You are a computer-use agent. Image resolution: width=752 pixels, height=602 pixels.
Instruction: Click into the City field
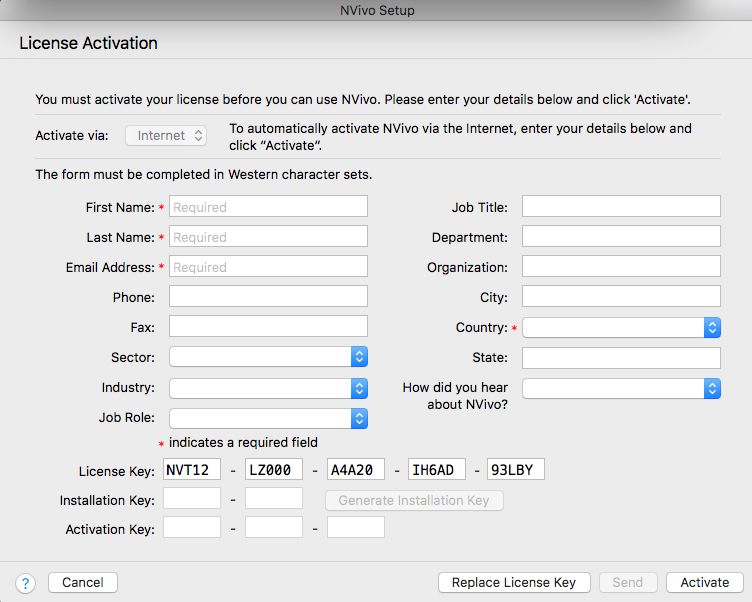pyautogui.click(x=620, y=297)
